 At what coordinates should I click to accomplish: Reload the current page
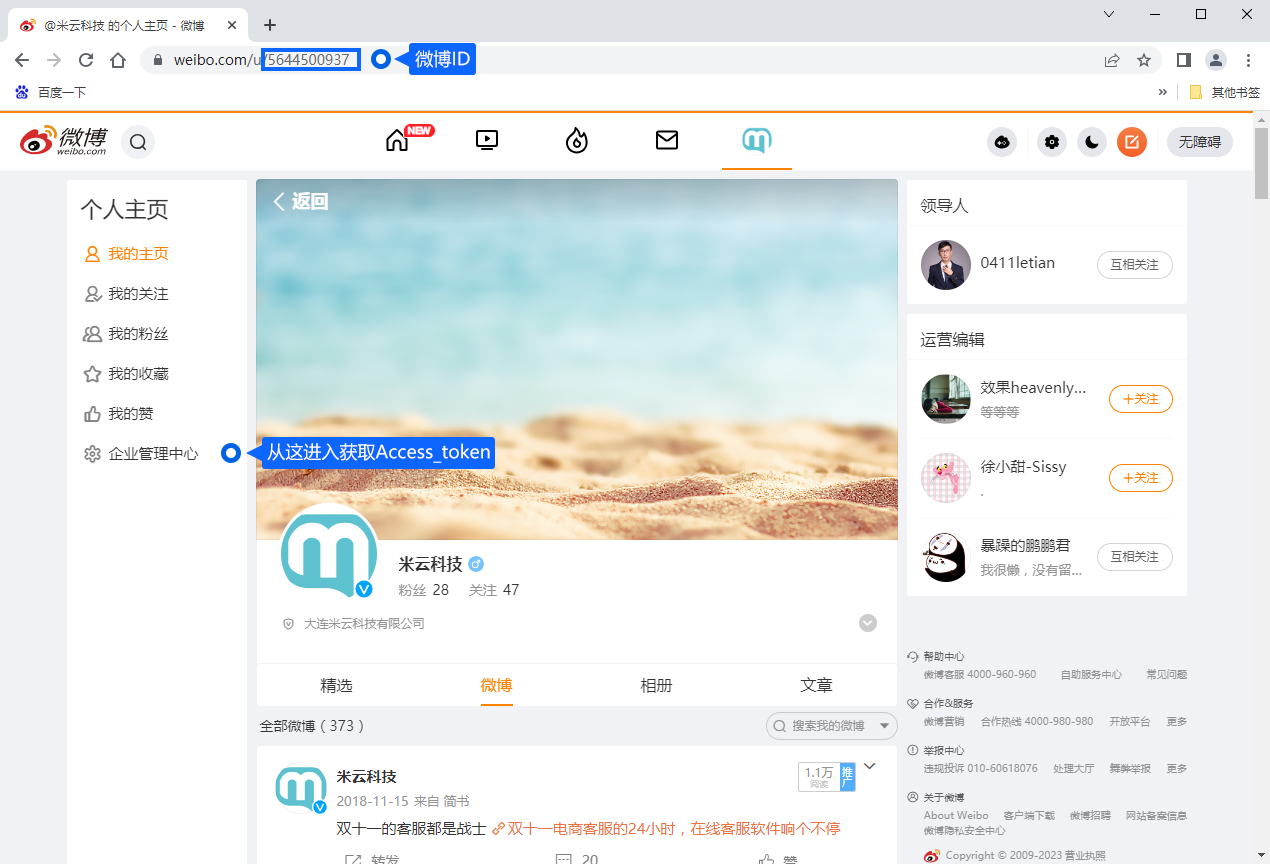[86, 60]
